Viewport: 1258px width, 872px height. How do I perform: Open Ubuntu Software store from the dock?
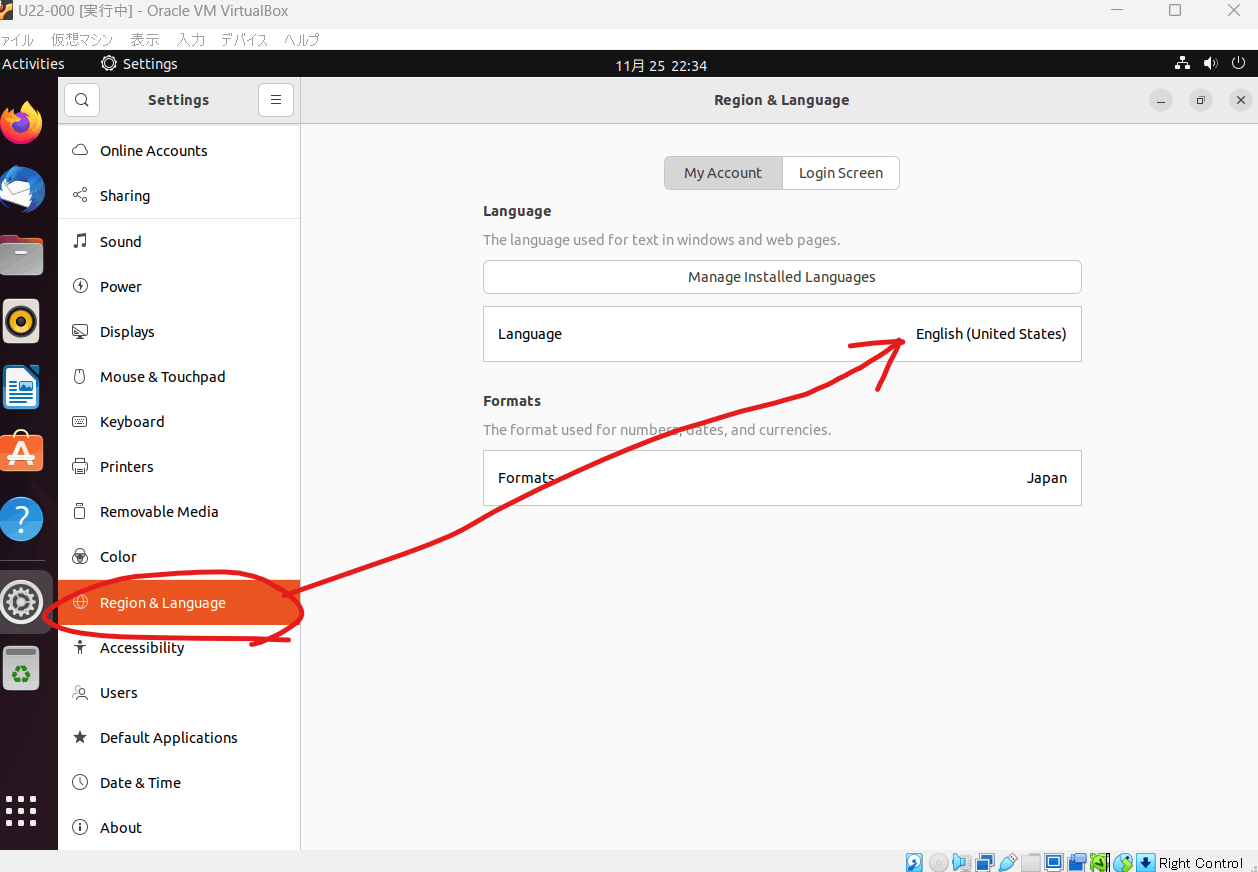pos(21,453)
